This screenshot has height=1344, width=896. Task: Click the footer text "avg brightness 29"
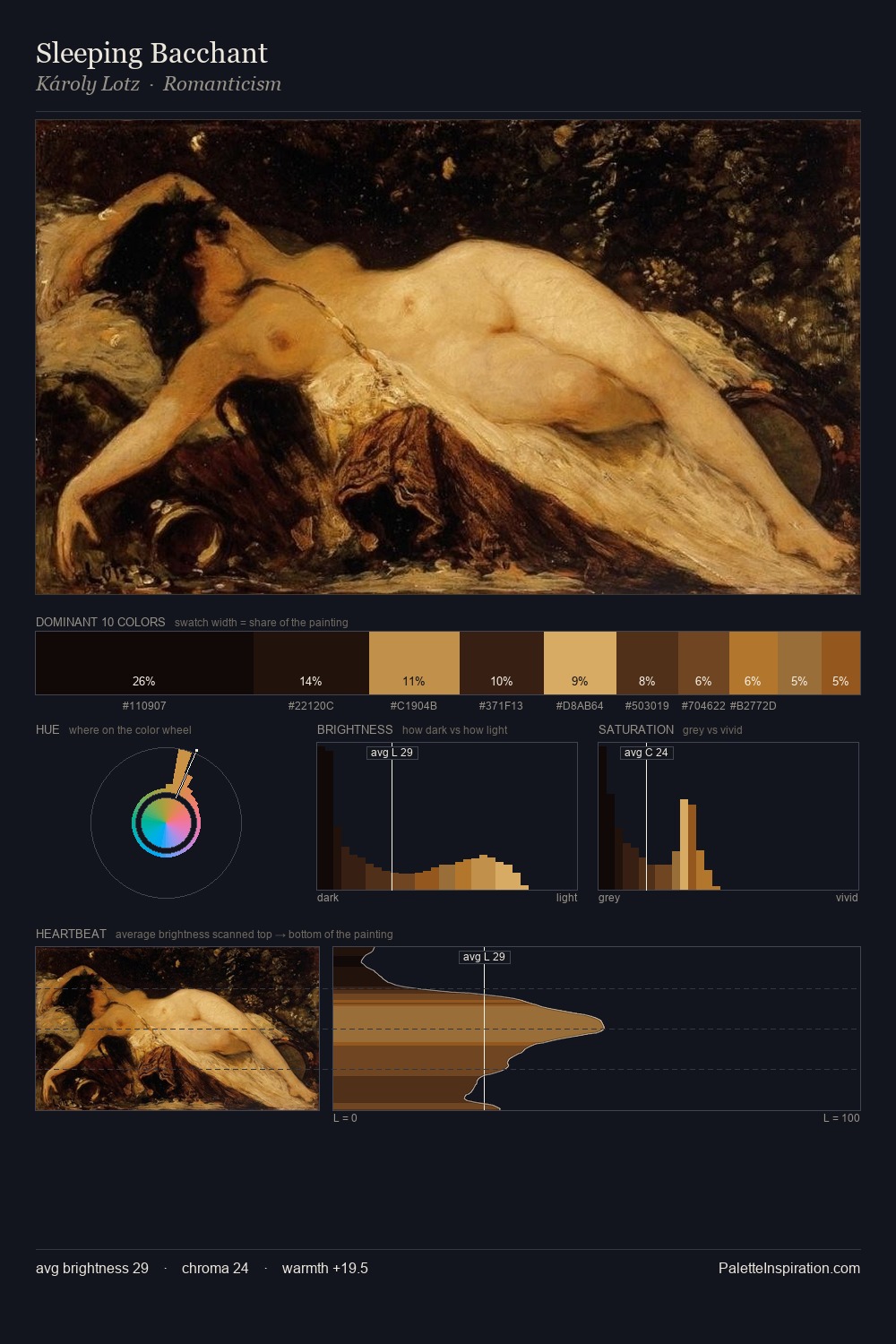point(92,1268)
